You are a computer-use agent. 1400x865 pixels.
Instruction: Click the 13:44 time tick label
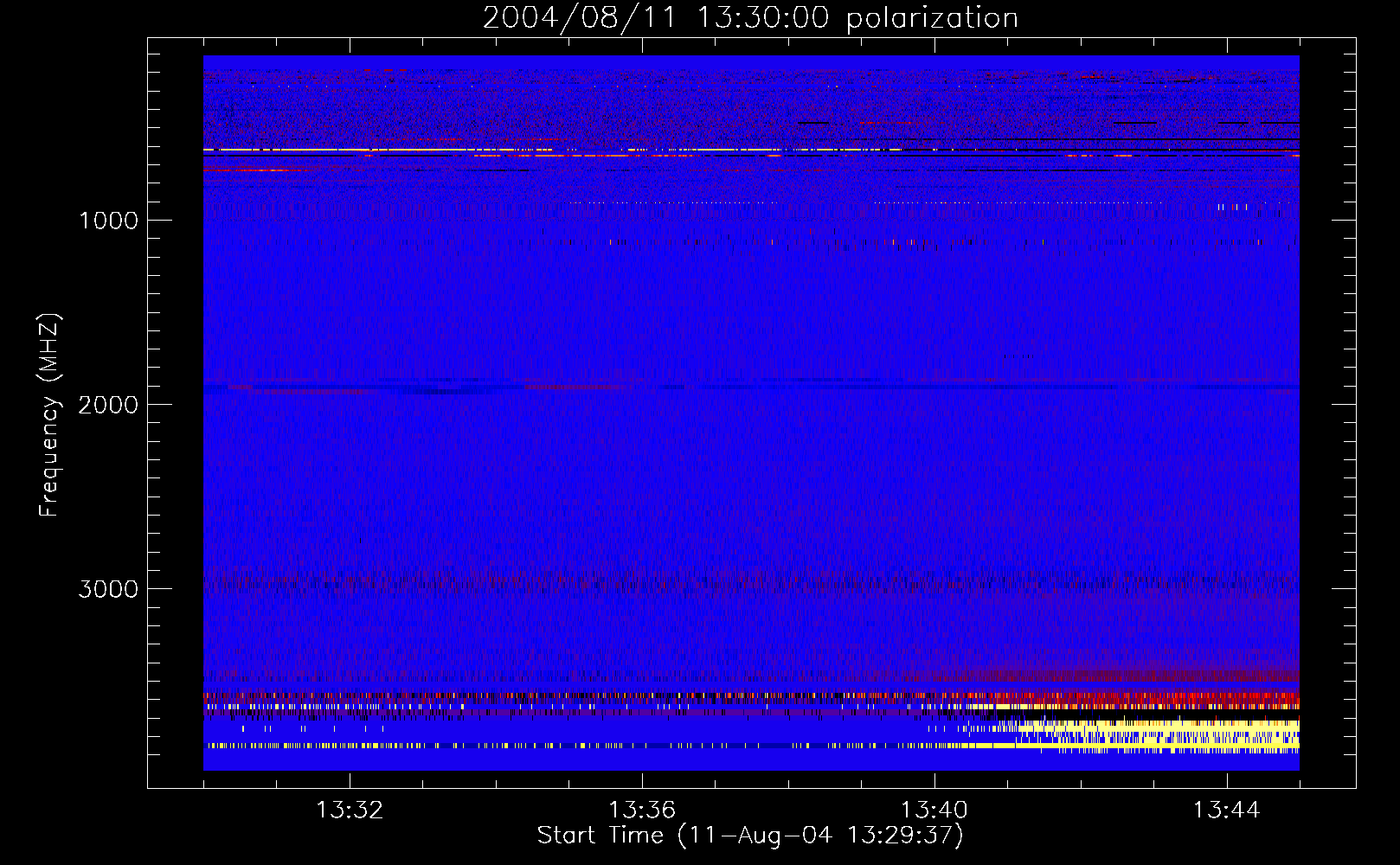1227,810
